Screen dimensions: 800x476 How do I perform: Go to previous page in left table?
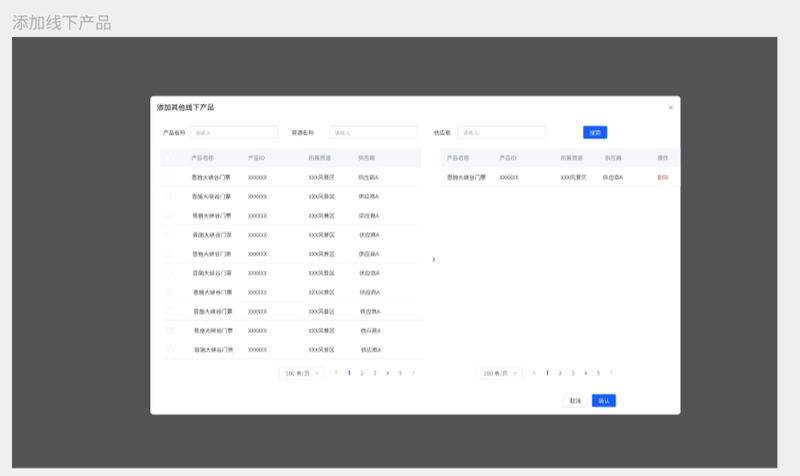coord(336,373)
